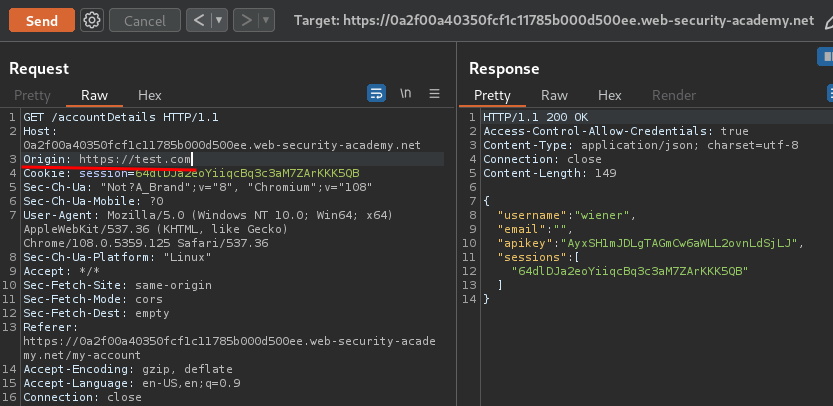Viewport: 833px width, 406px height.
Task: Click the Origin header line https://test.com
Action: point(108,159)
